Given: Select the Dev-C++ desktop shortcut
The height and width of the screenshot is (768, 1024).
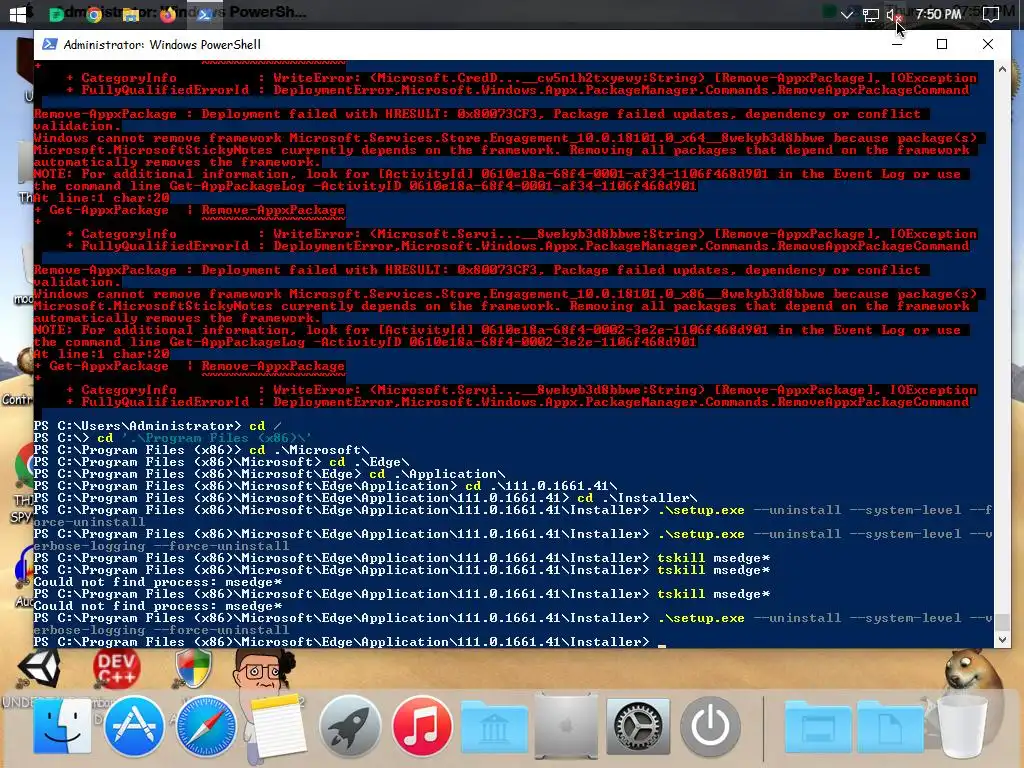Looking at the screenshot, I should [117, 669].
